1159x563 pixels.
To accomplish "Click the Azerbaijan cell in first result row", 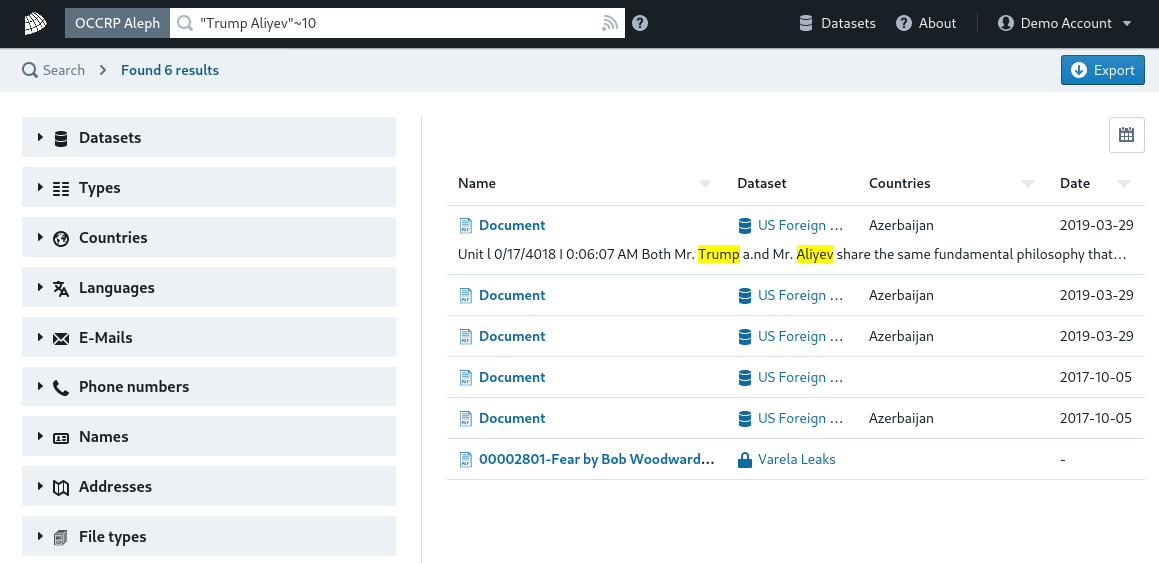I will (901, 225).
